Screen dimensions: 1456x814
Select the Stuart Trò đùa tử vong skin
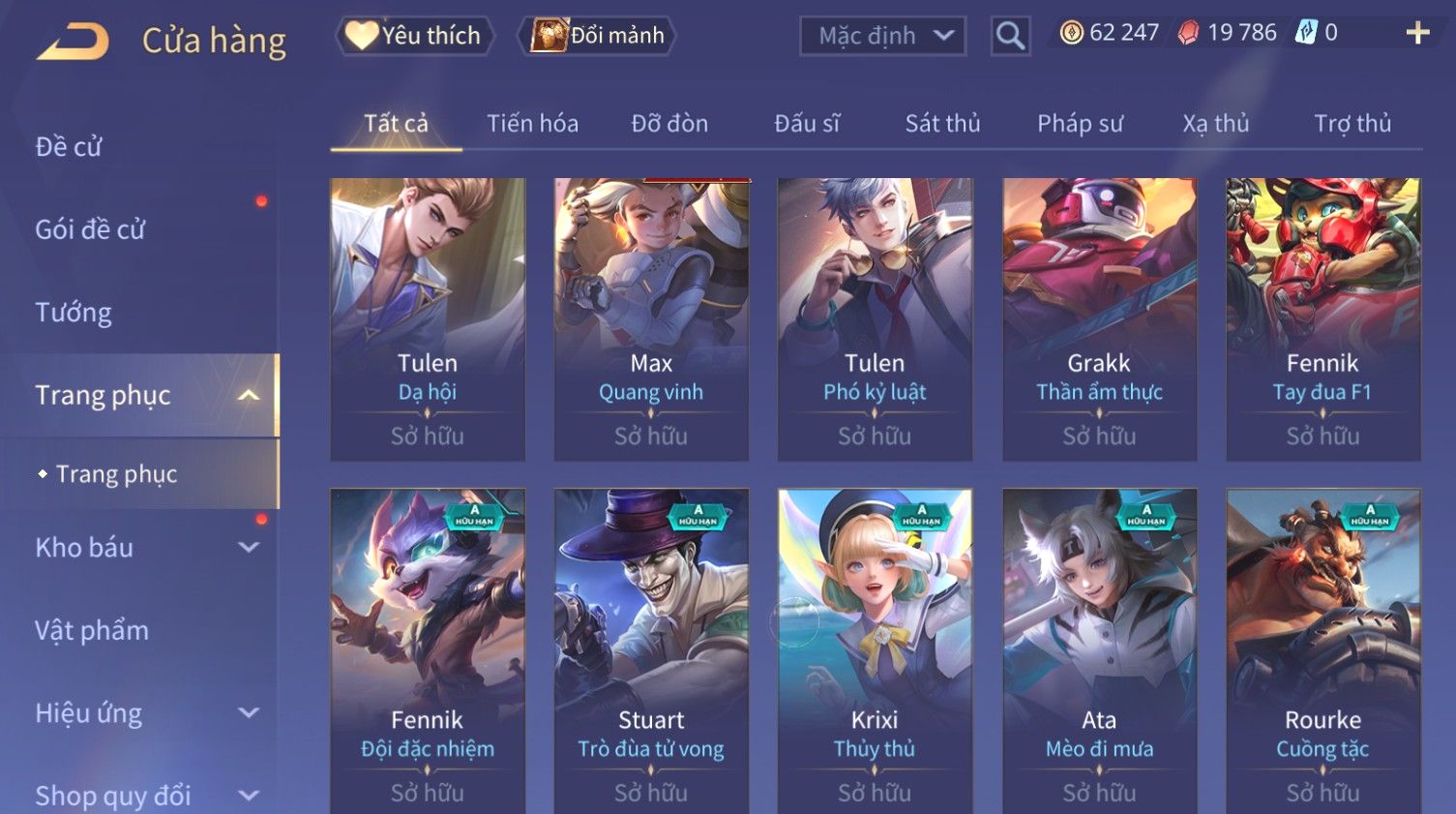651,650
